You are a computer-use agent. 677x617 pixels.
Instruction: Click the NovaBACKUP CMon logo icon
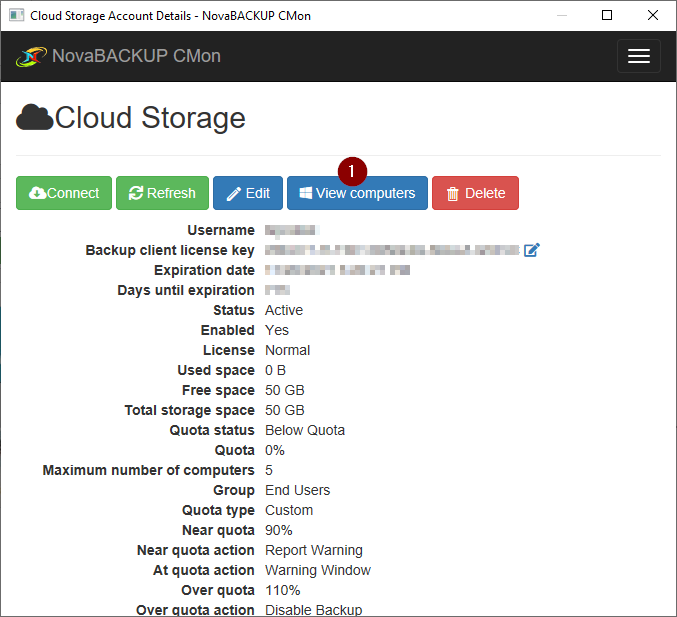point(31,57)
